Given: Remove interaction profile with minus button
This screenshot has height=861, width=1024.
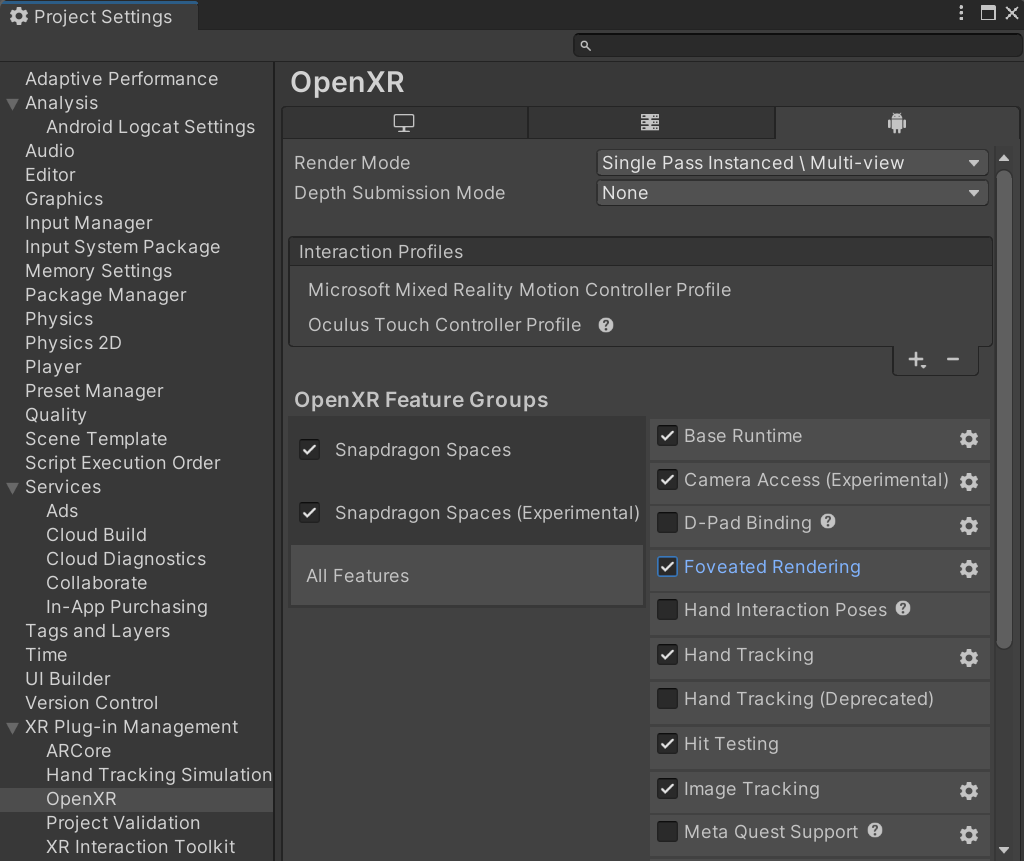Looking at the screenshot, I should pos(953,359).
